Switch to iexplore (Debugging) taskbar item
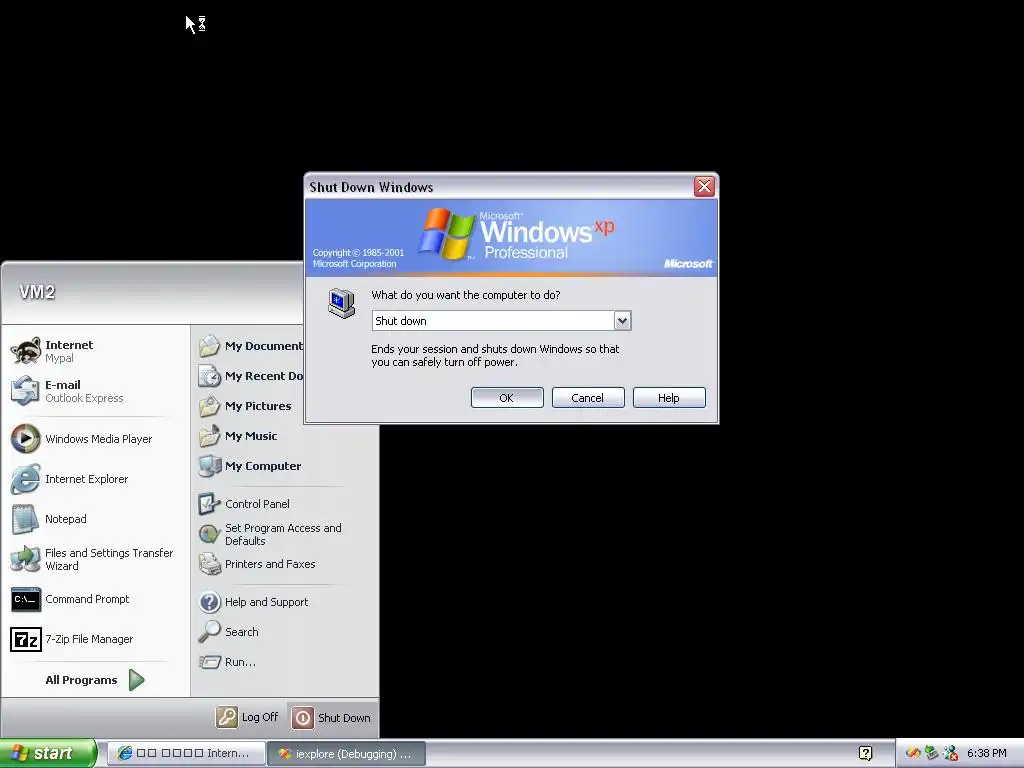Viewport: 1024px width, 768px height. tap(347, 754)
